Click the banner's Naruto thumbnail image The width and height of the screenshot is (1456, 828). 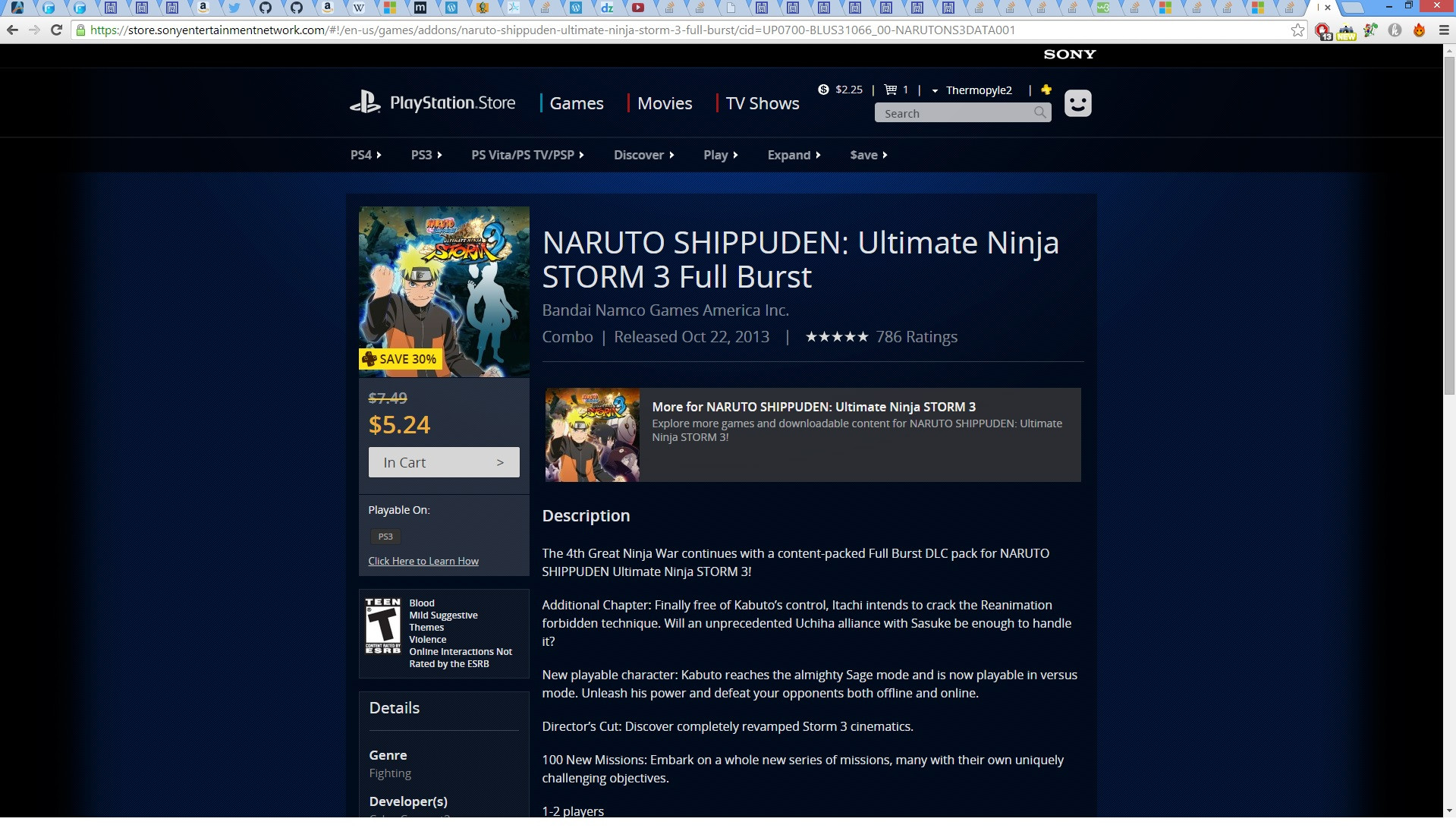pos(593,435)
